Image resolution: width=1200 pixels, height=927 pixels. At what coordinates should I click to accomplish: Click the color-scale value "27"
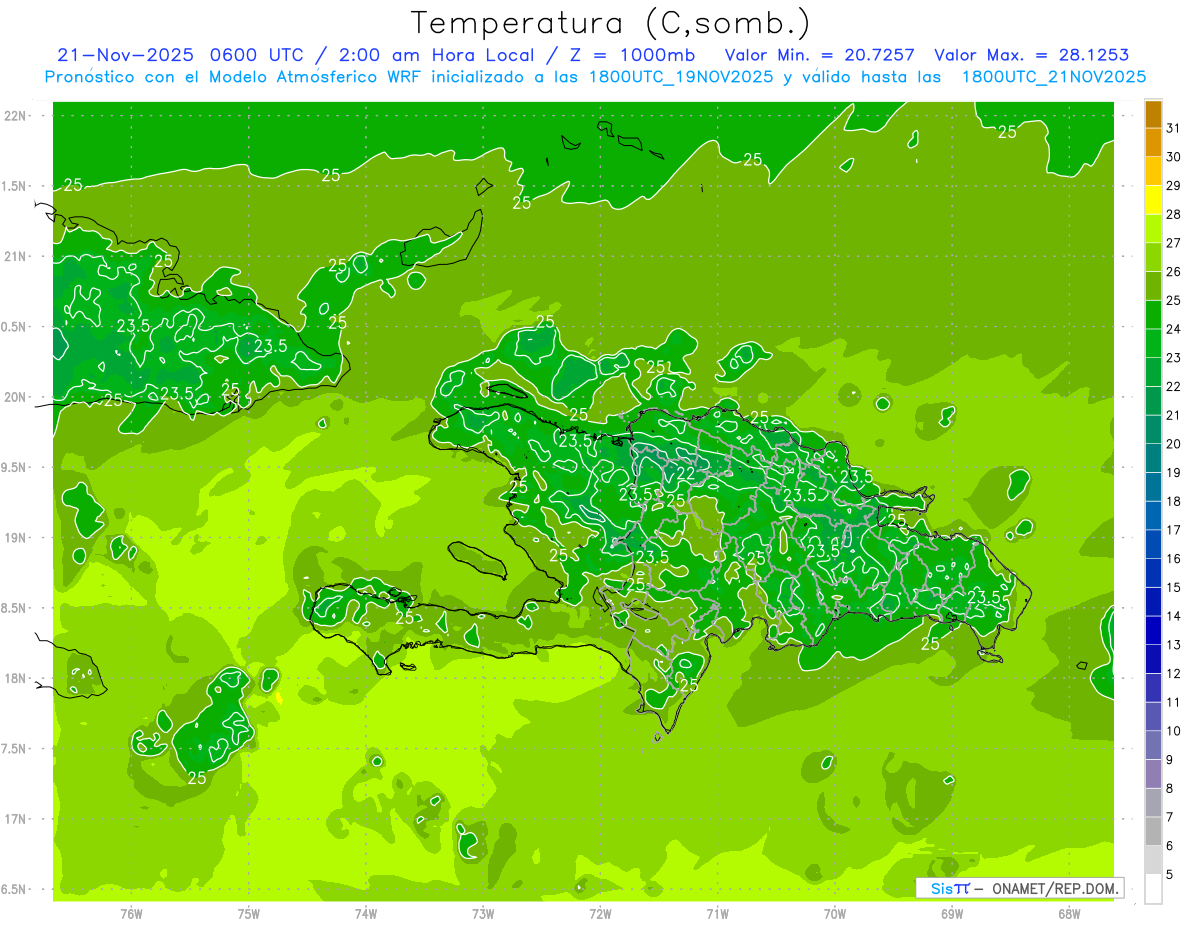click(1174, 243)
